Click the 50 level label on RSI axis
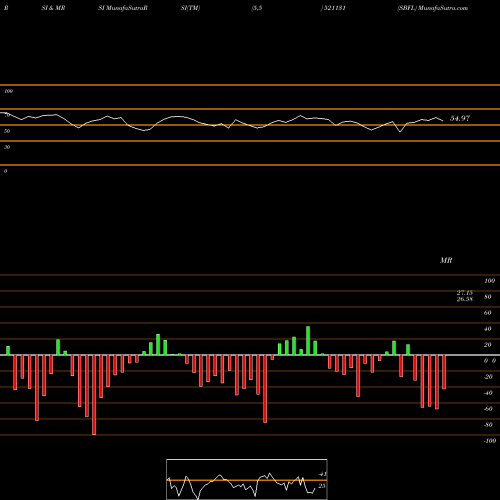The height and width of the screenshot is (500, 500). pyautogui.click(x=7, y=131)
